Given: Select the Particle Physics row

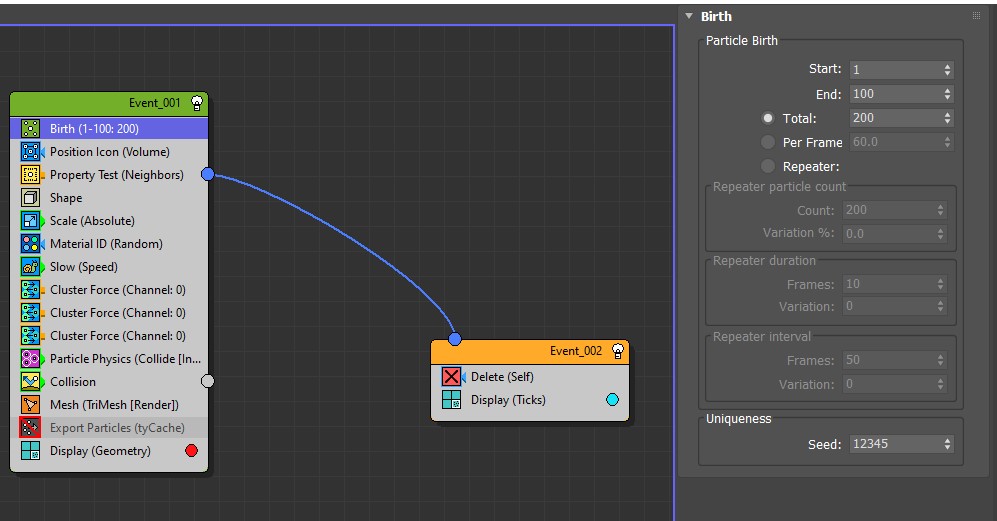Looking at the screenshot, I should tap(109, 359).
